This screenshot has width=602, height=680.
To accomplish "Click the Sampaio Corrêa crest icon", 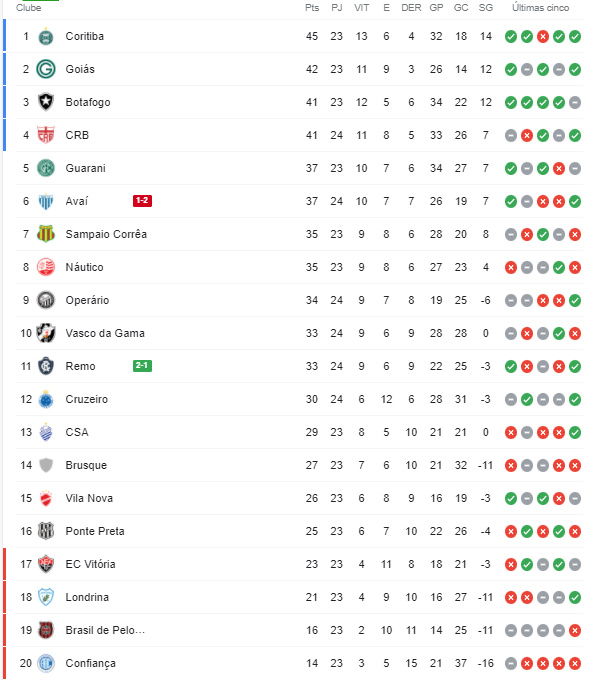I will click(45, 234).
